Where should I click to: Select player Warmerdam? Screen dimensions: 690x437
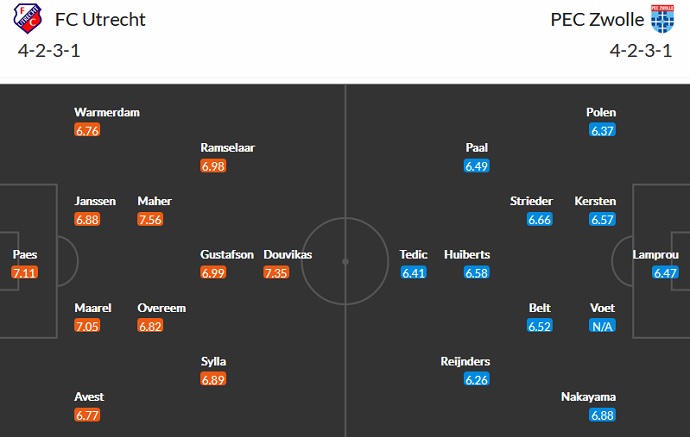coord(106,112)
